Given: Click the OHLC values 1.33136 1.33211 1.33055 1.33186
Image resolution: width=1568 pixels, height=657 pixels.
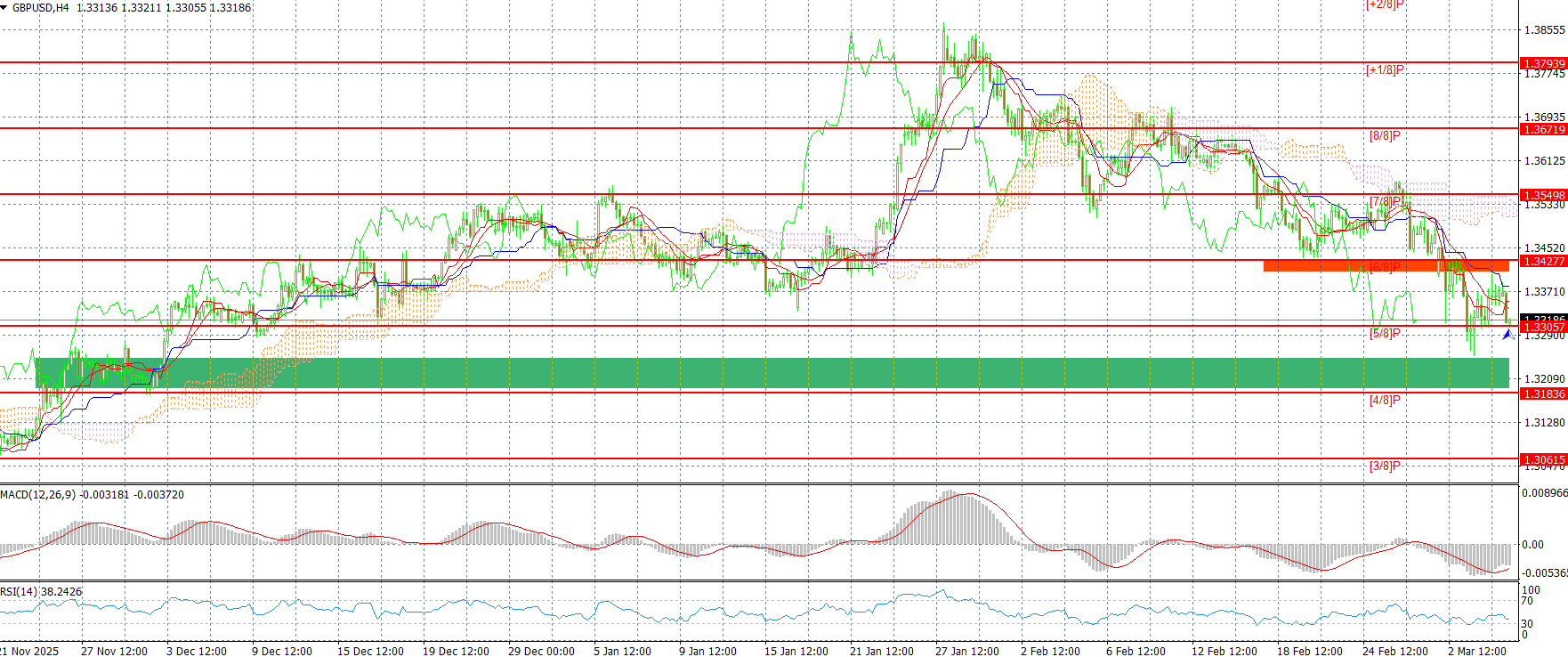Looking at the screenshot, I should point(164,7).
